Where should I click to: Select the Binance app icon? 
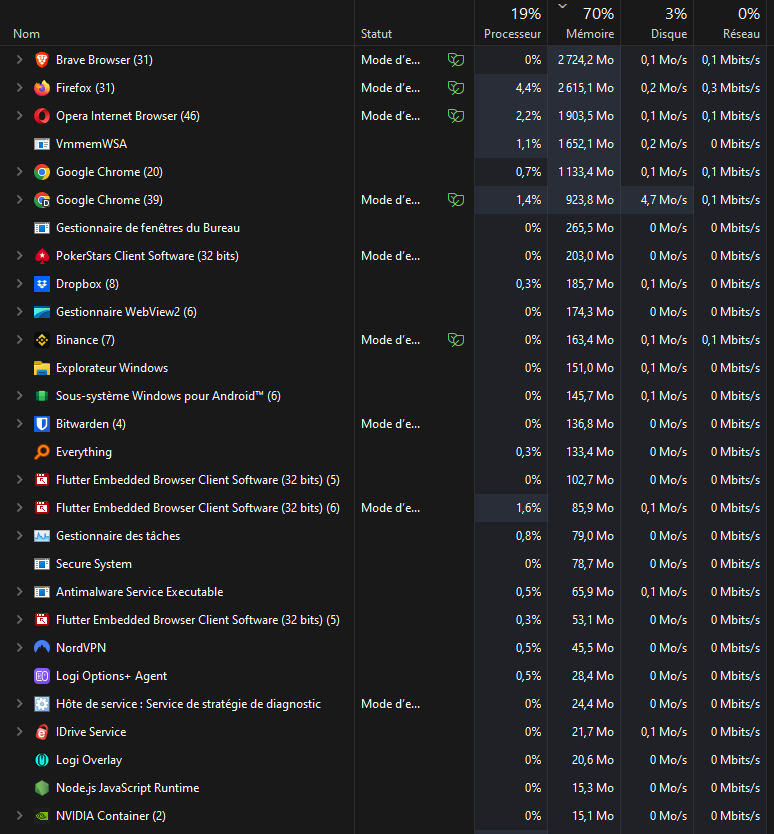(x=42, y=340)
